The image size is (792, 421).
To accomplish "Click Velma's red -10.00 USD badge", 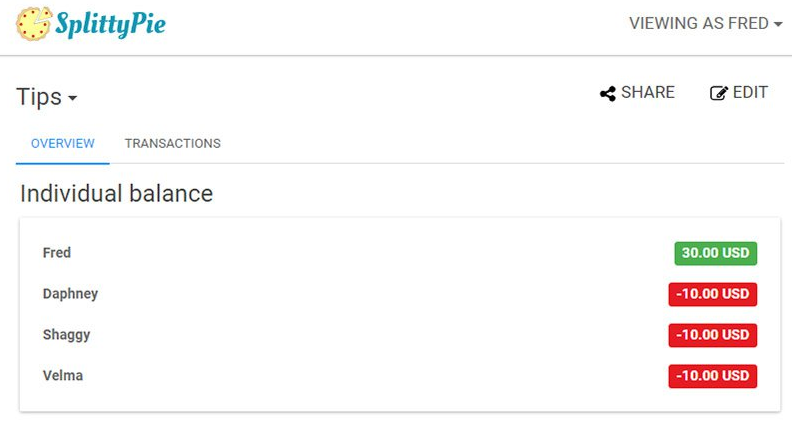I will pos(712,376).
